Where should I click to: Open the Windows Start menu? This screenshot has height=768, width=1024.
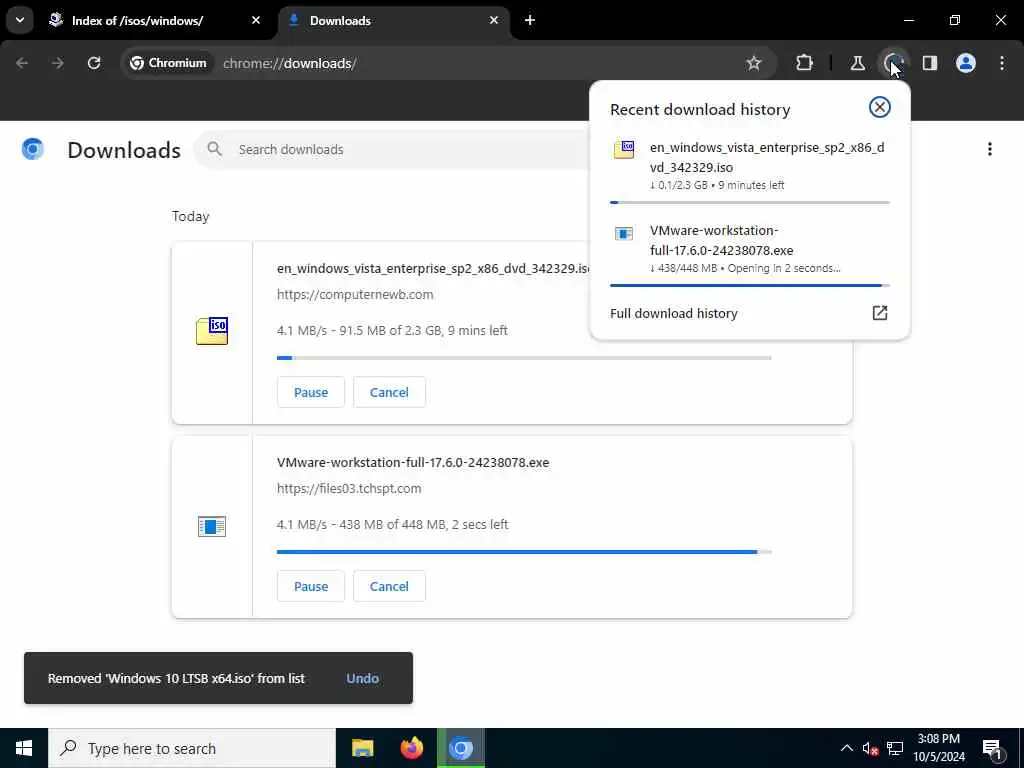24,748
